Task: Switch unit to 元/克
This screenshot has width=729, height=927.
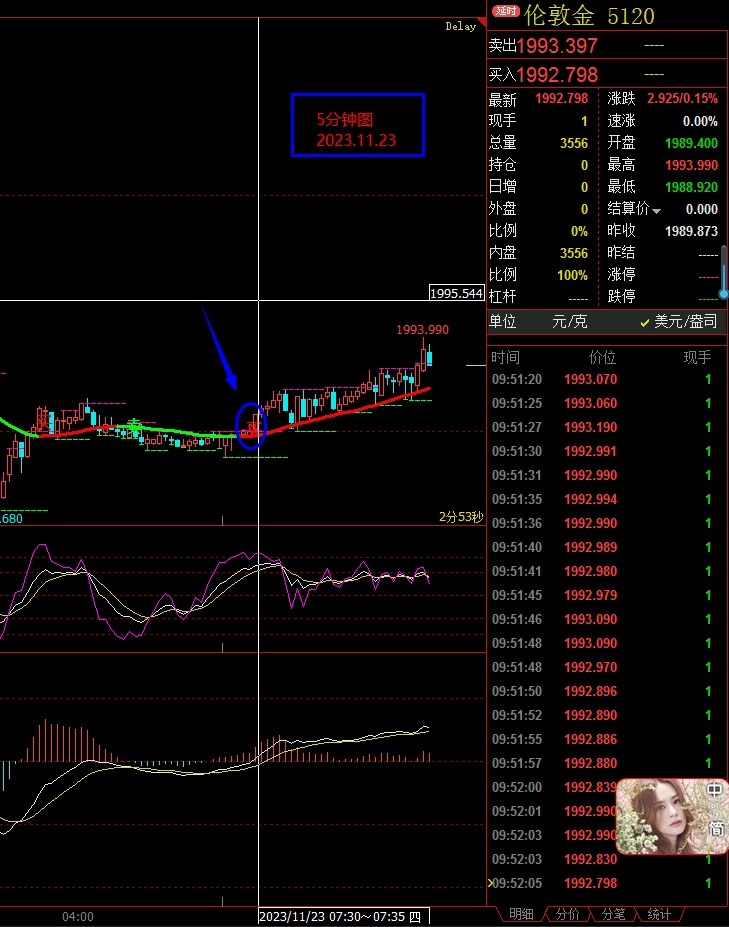Action: tap(570, 322)
